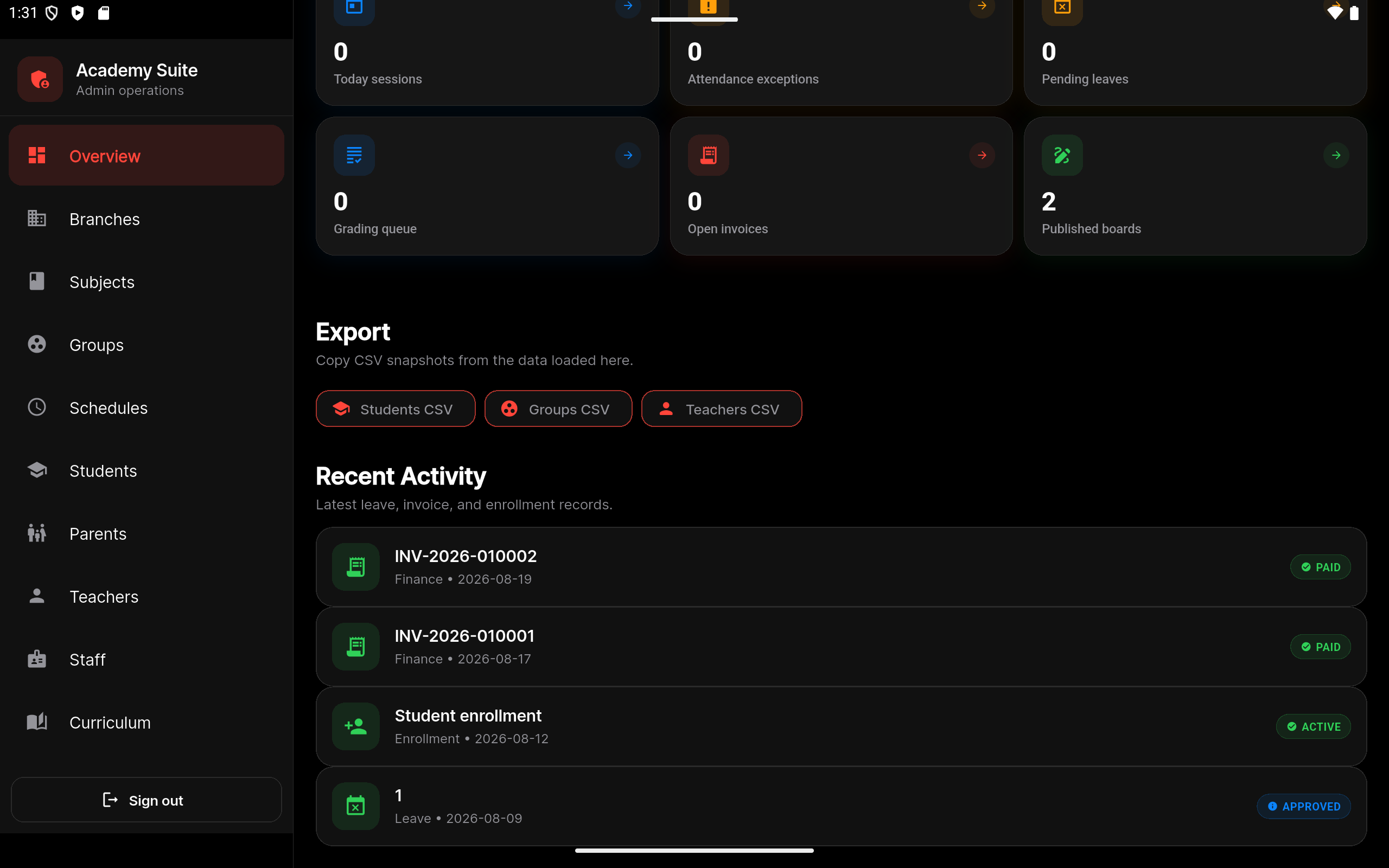Click the Wi-Fi status bar icon
Screen dimensions: 1389x868
(x=1335, y=12)
